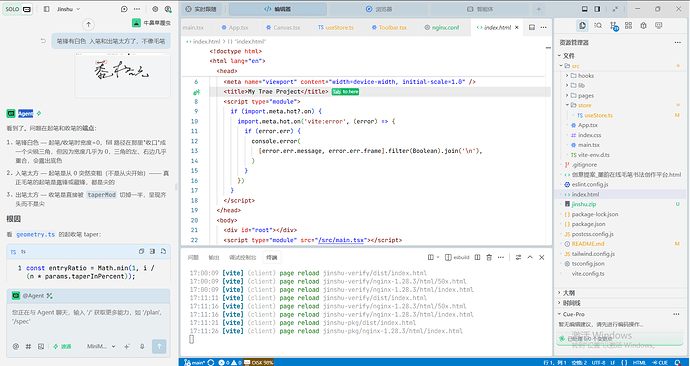Image resolution: width=690 pixels, height=366 pixels.
Task: Click the undo arrow beside user message
Action: [43, 41]
